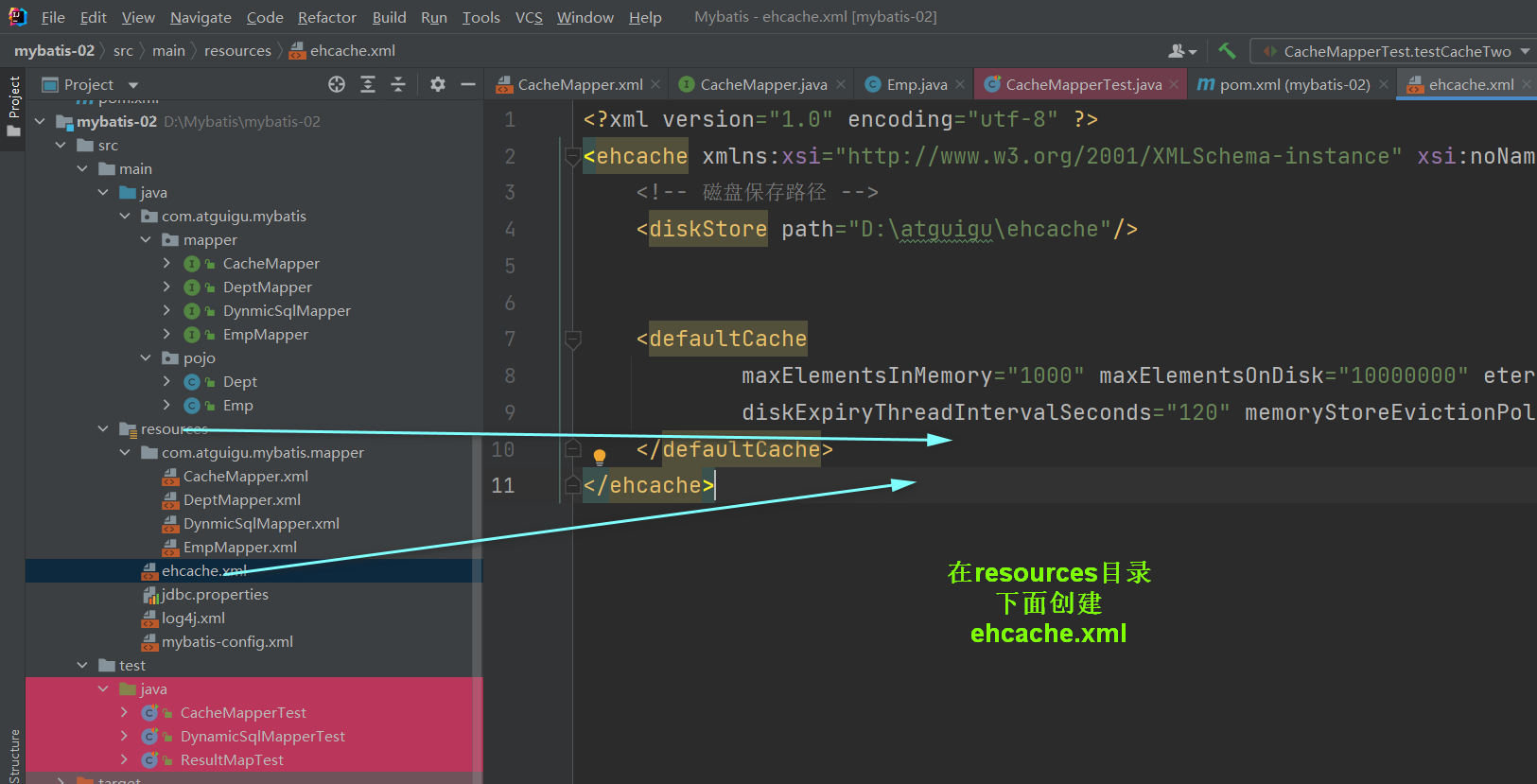Click the maxElementsInMemory attribute text
The image size is (1537, 784).
[867, 375]
